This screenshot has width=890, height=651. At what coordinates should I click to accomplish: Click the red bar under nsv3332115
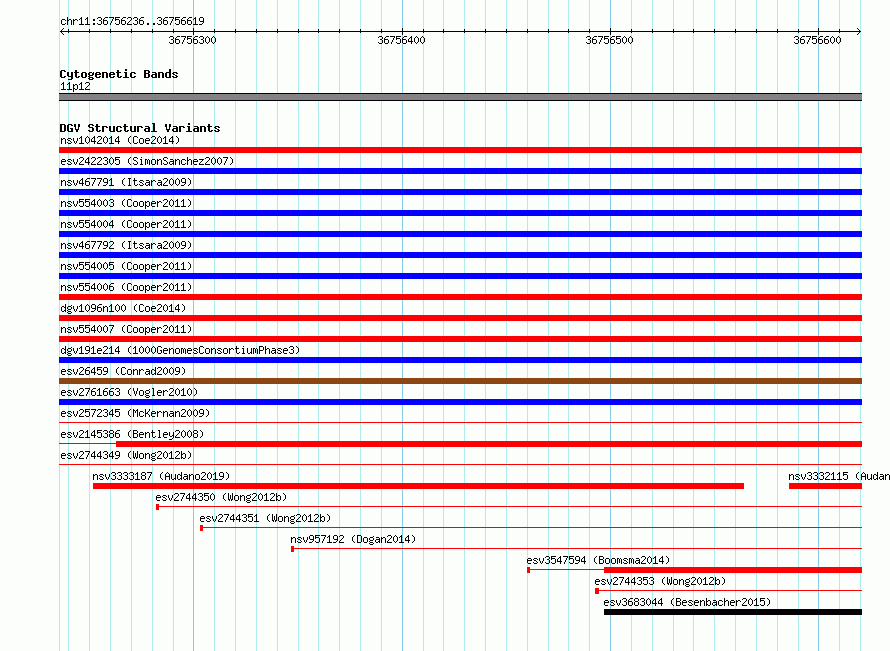[x=825, y=486]
